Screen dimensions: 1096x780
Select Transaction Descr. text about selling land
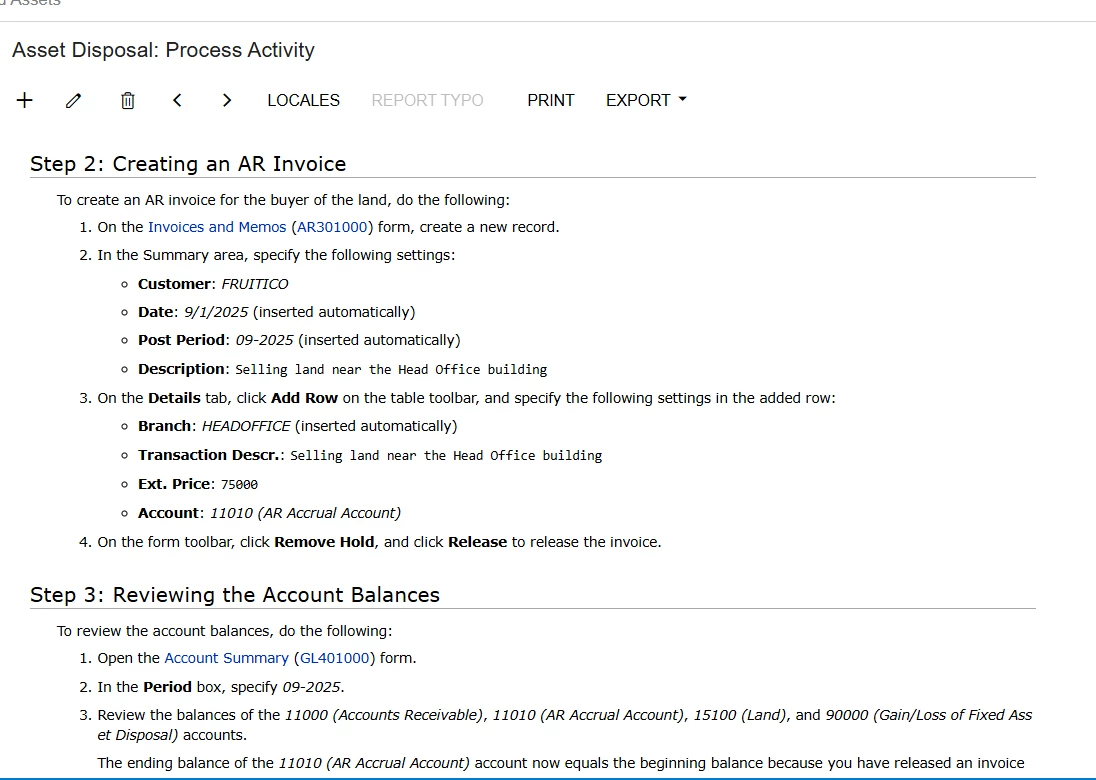[x=446, y=456]
